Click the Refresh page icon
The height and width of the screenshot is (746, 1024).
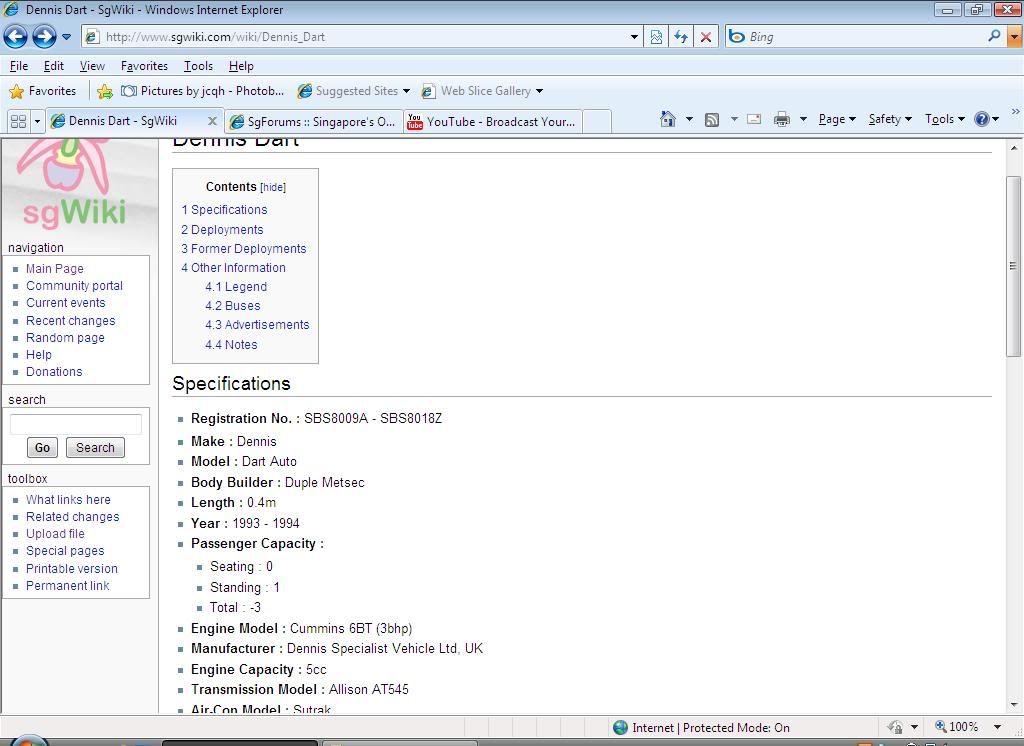tap(681, 37)
